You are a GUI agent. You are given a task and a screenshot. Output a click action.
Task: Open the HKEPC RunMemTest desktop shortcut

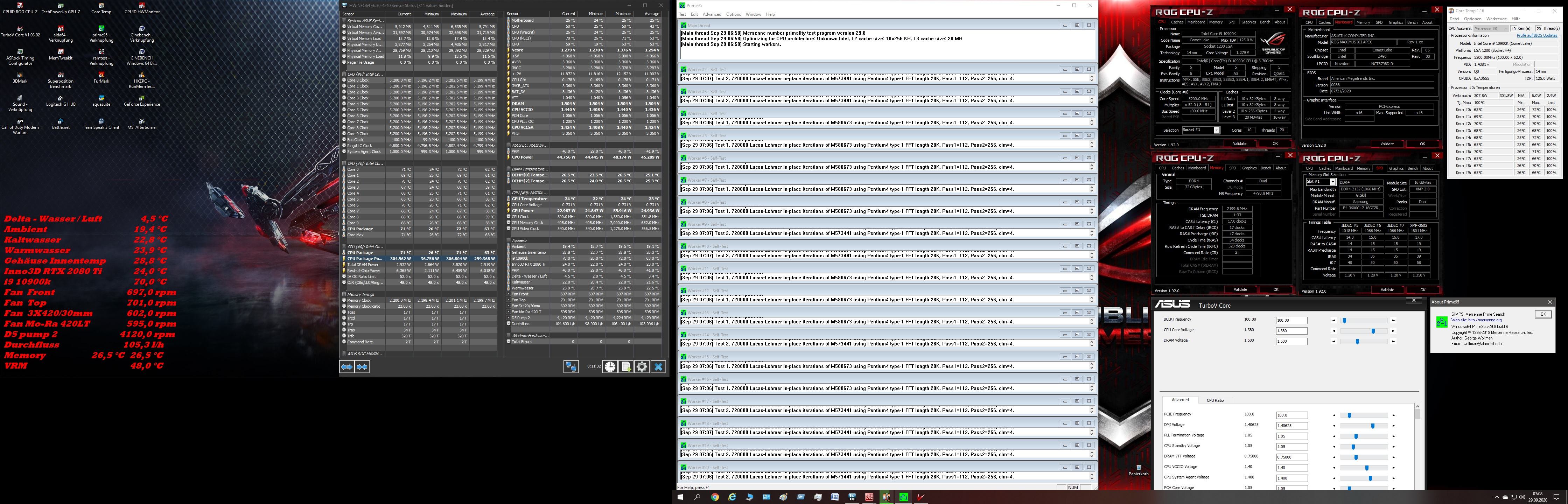142,80
